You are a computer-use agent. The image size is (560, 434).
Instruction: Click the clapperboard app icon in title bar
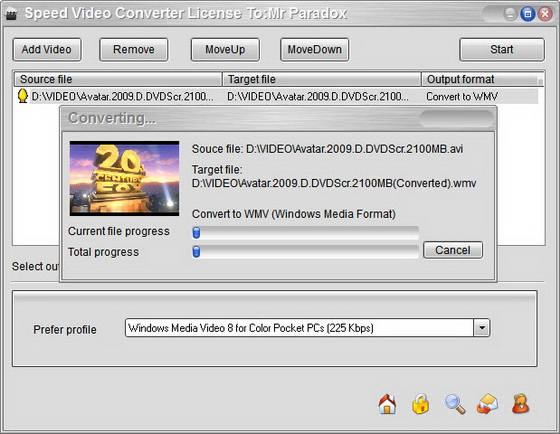click(11, 14)
